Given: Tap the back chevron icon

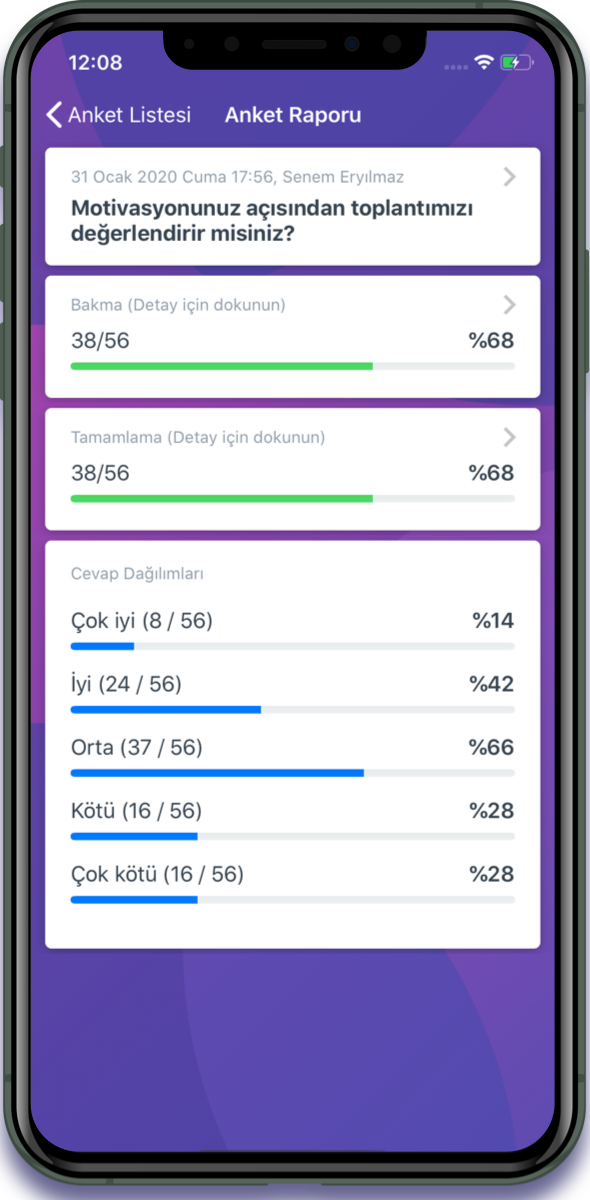Looking at the screenshot, I should click(54, 115).
